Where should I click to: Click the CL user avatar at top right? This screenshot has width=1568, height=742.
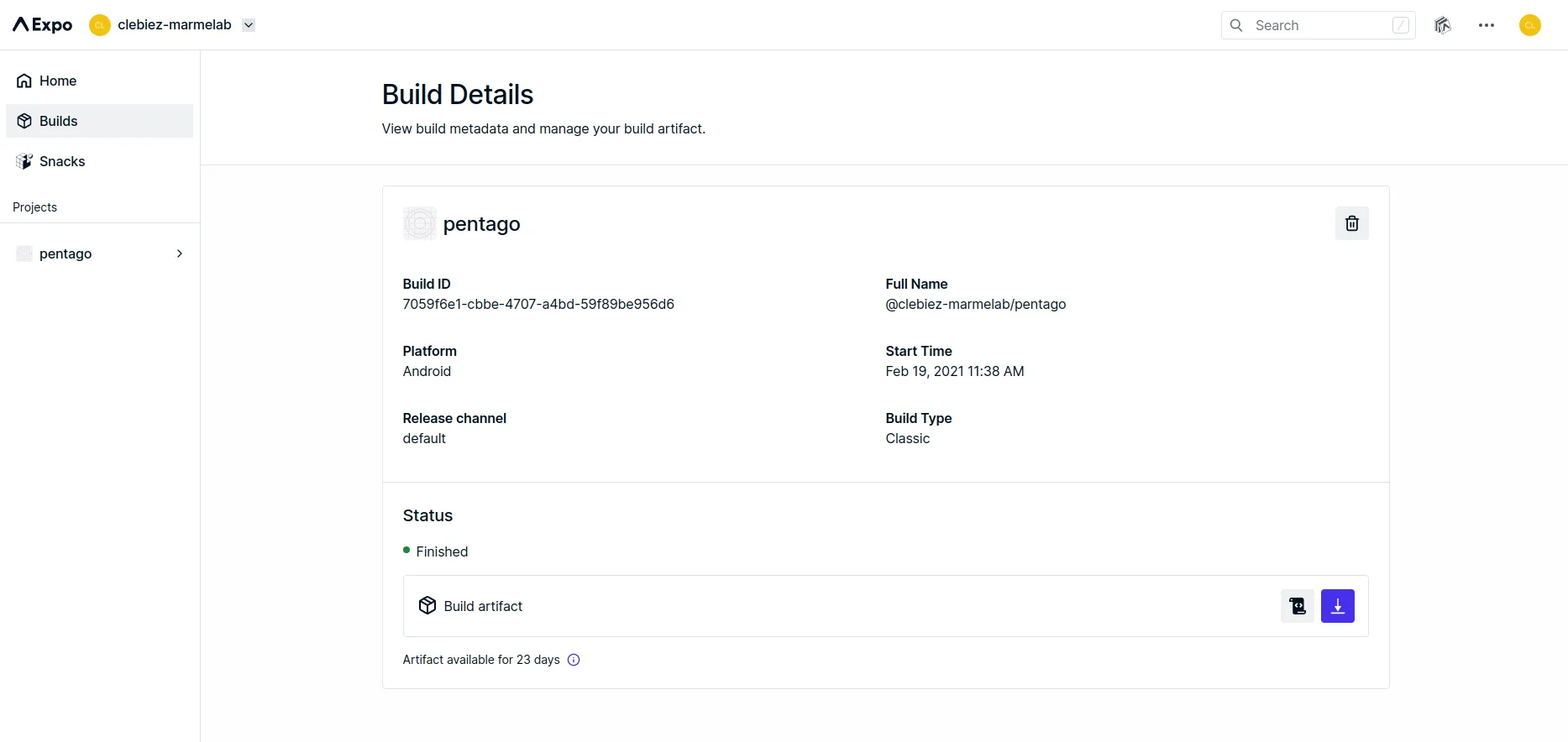[1529, 25]
